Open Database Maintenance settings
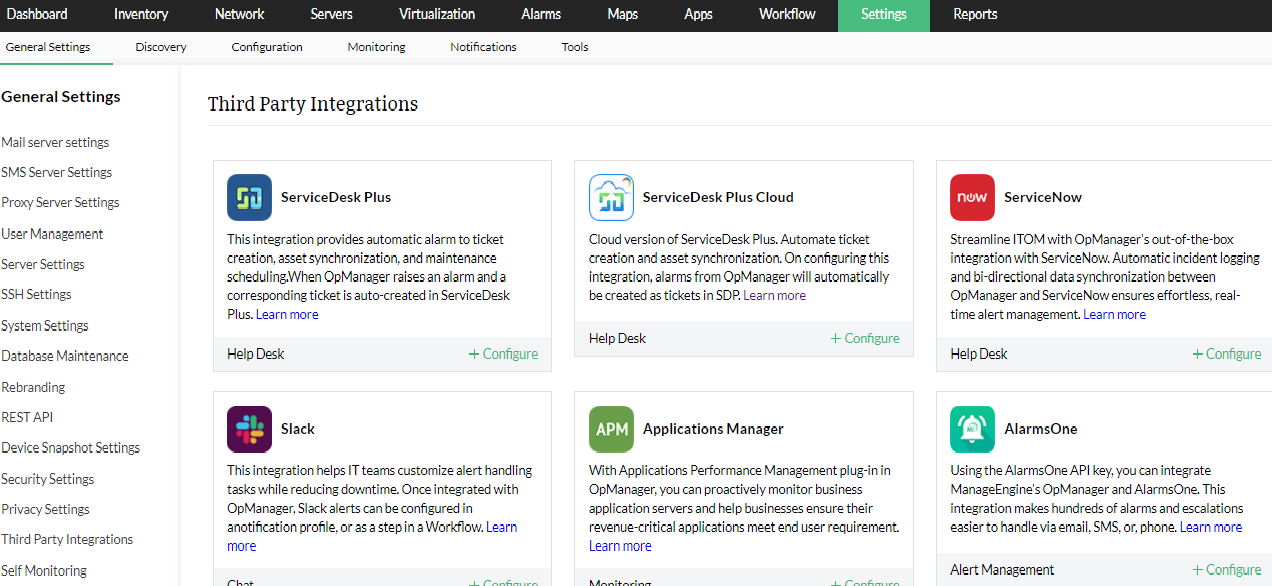 click(65, 355)
